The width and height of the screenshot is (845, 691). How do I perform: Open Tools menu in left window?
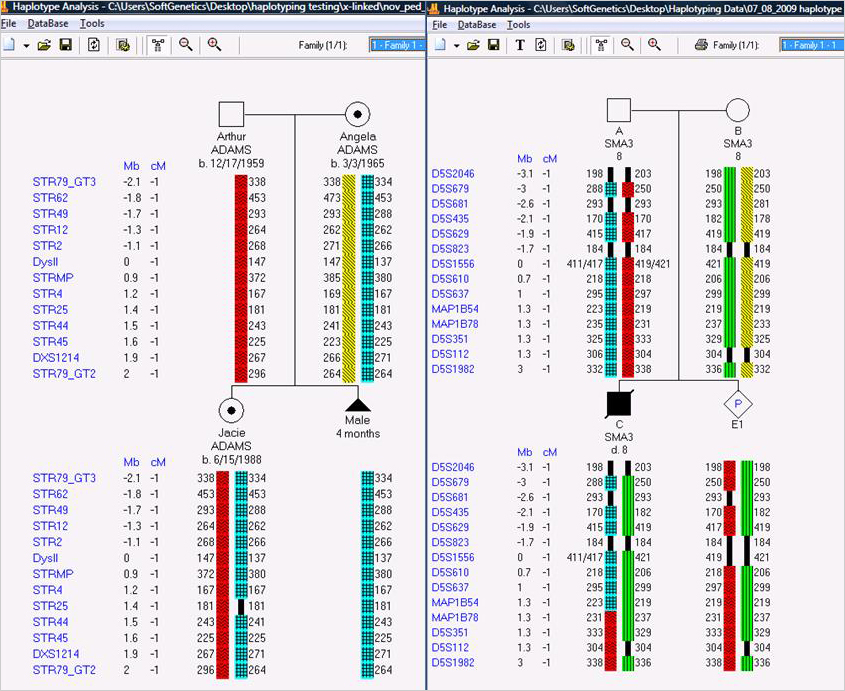coord(92,24)
